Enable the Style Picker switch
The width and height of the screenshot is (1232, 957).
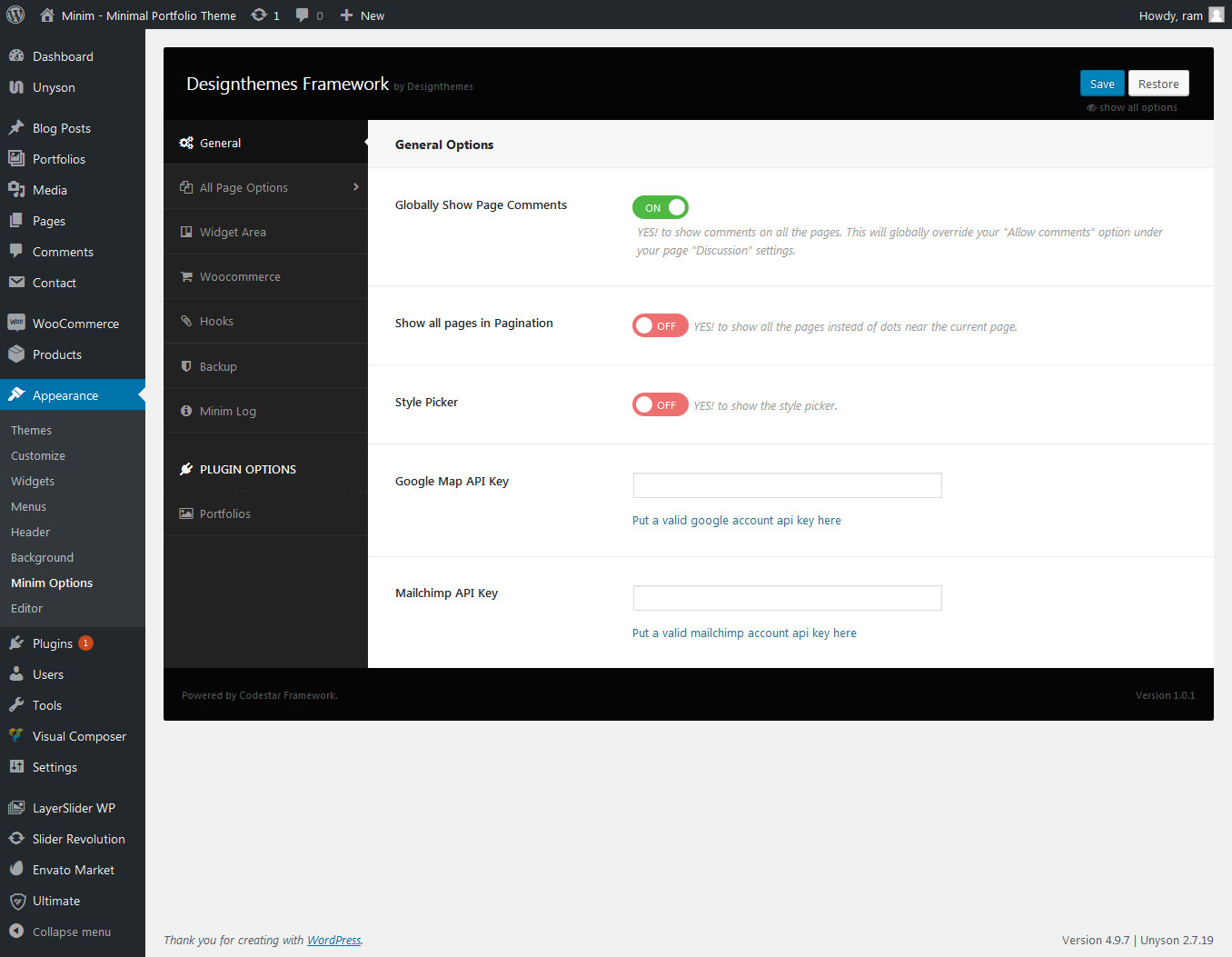pyautogui.click(x=661, y=404)
